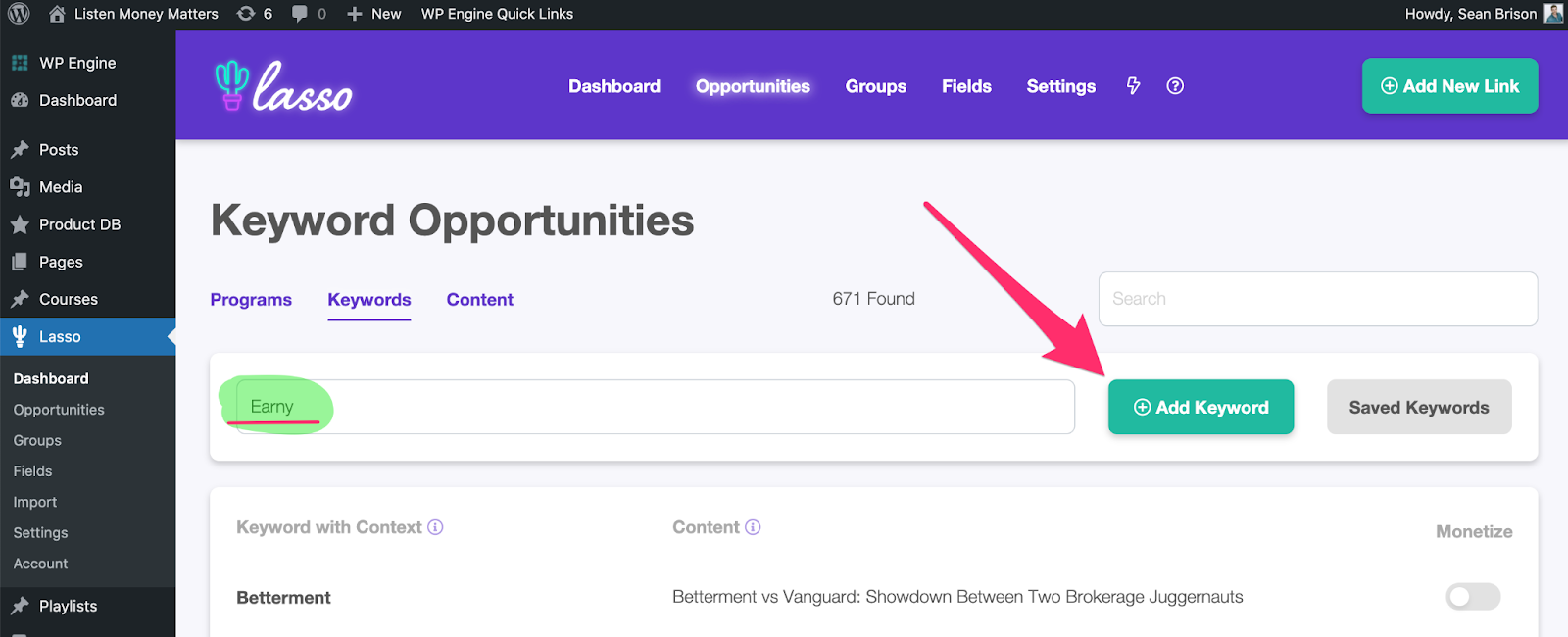Open the Saved Keywords button
Viewport: 1568px width, 637px height.
1419,407
